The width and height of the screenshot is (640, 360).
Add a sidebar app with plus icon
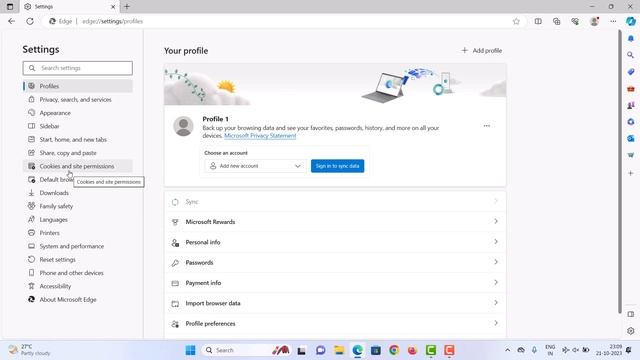point(631,173)
